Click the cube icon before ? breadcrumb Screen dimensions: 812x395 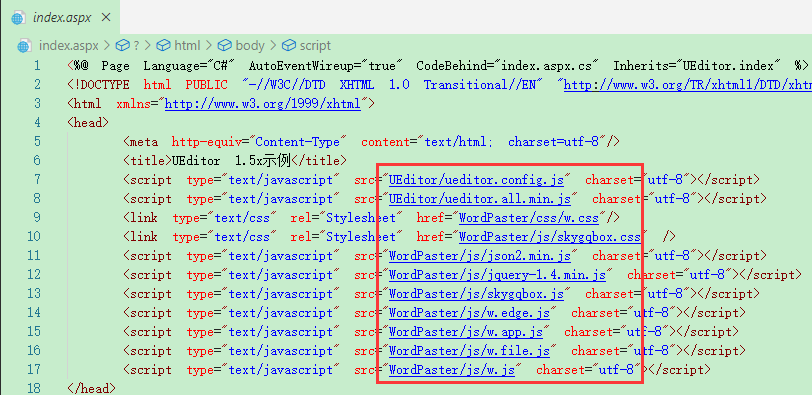[122, 46]
